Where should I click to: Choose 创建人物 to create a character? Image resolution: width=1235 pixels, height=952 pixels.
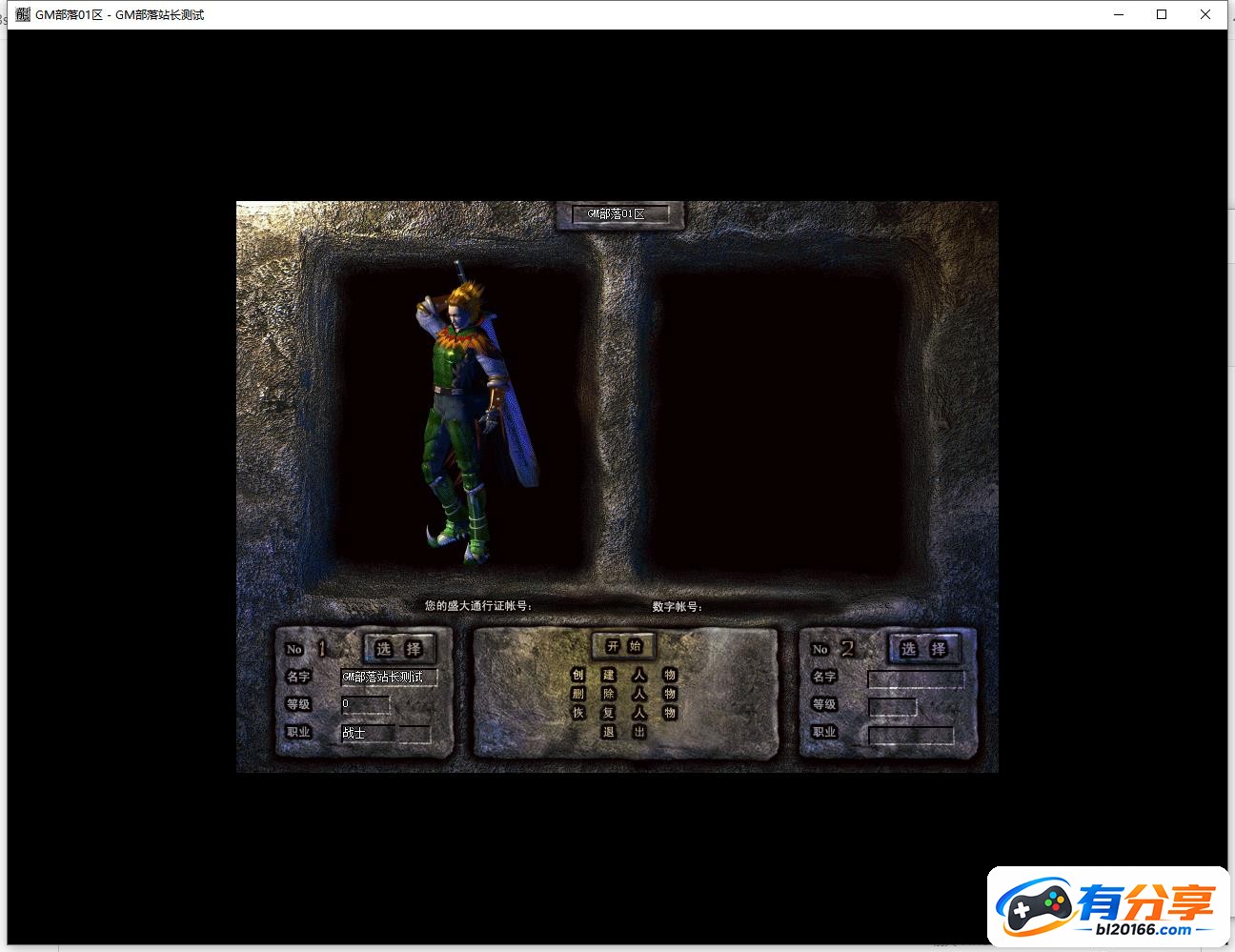[624, 675]
